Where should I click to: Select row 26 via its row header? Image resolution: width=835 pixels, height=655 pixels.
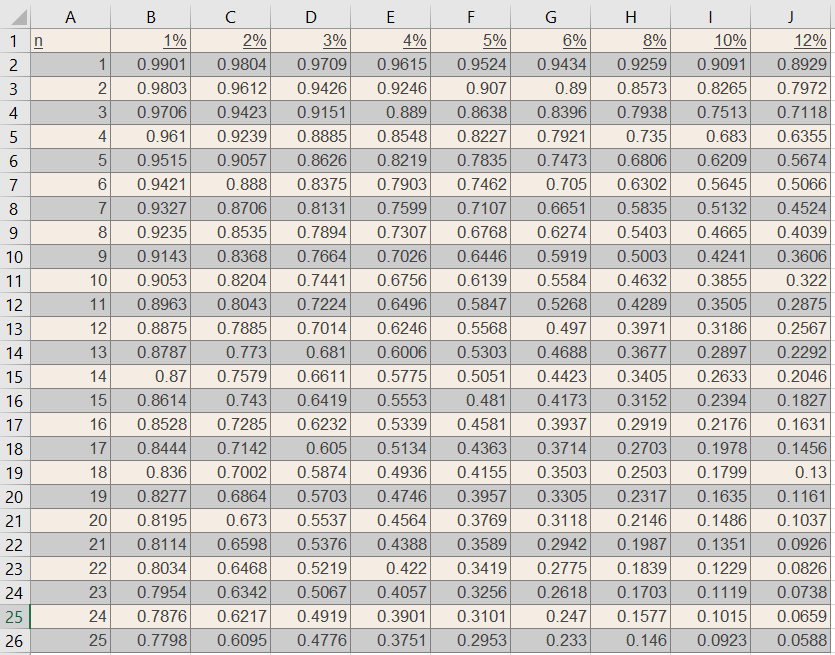(x=13, y=642)
